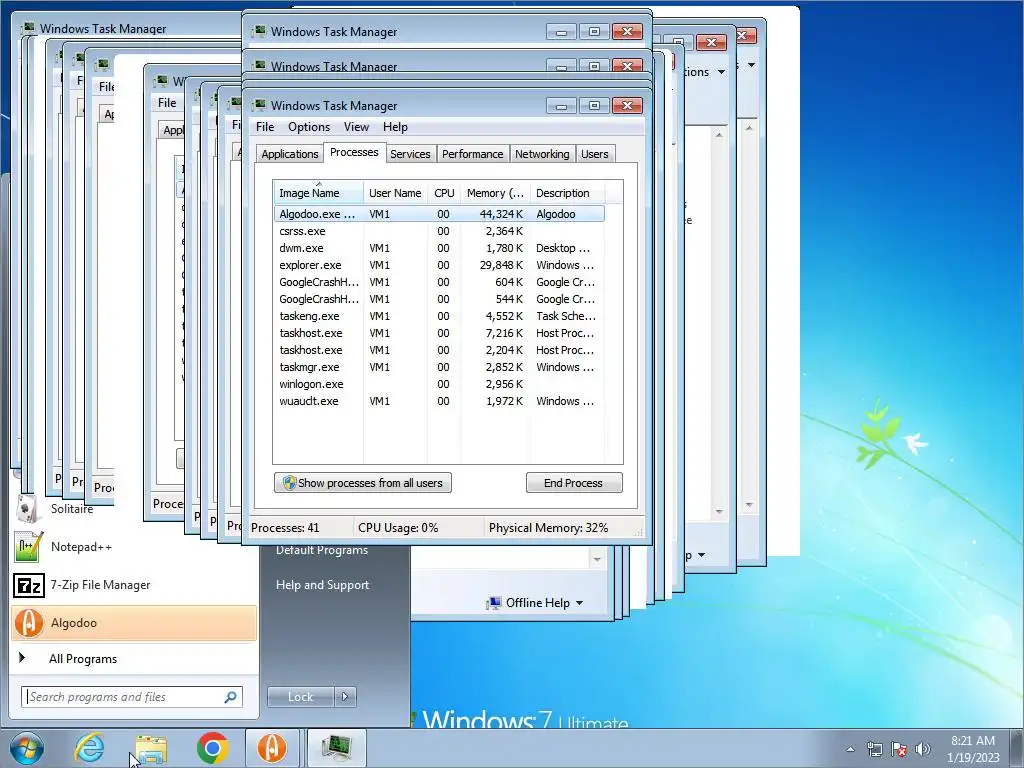Launch 7-Zip File Manager from Start menu
Image resolution: width=1024 pixels, height=768 pixels.
(x=134, y=584)
